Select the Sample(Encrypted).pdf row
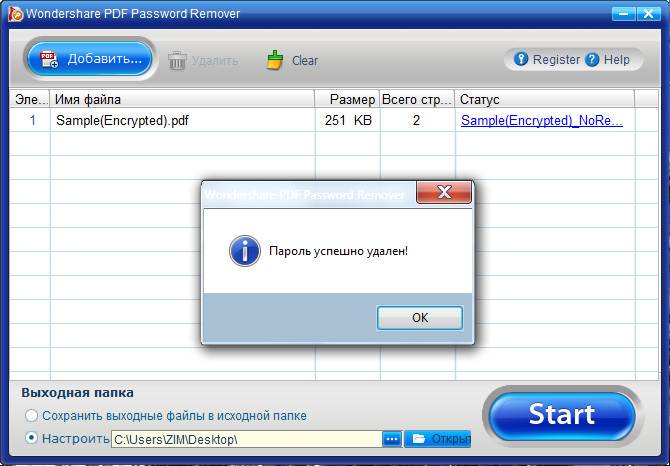Image resolution: width=670 pixels, height=466 pixels. tap(322, 120)
